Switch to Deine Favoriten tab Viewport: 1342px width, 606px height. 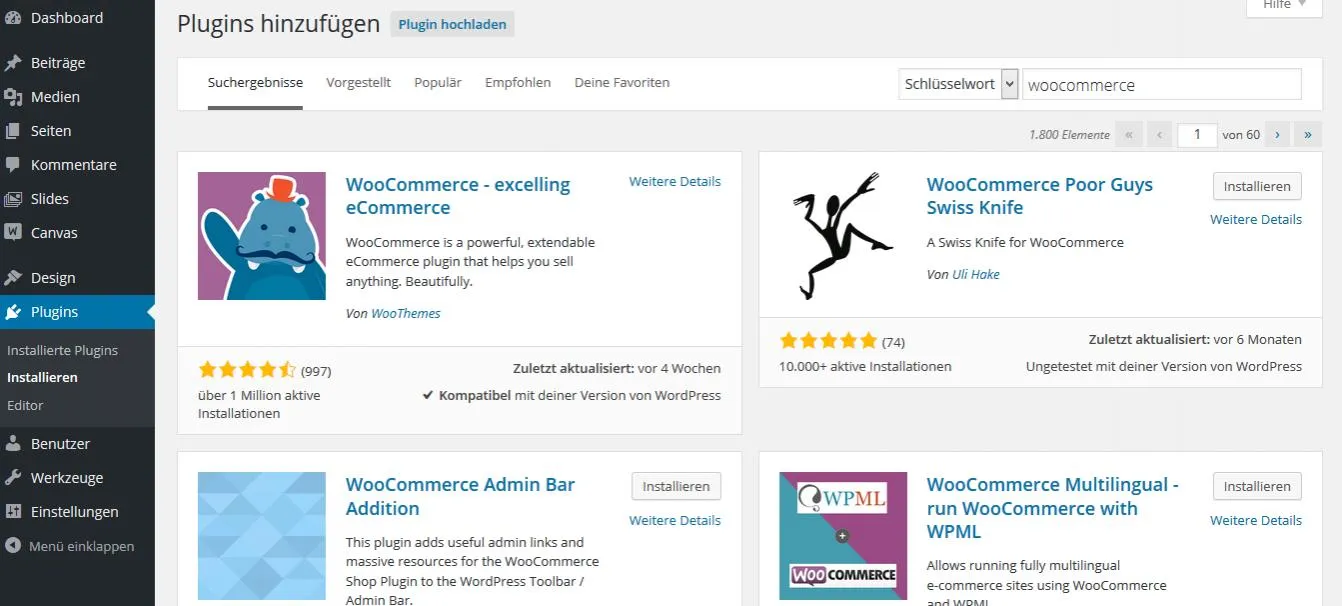[x=622, y=83]
